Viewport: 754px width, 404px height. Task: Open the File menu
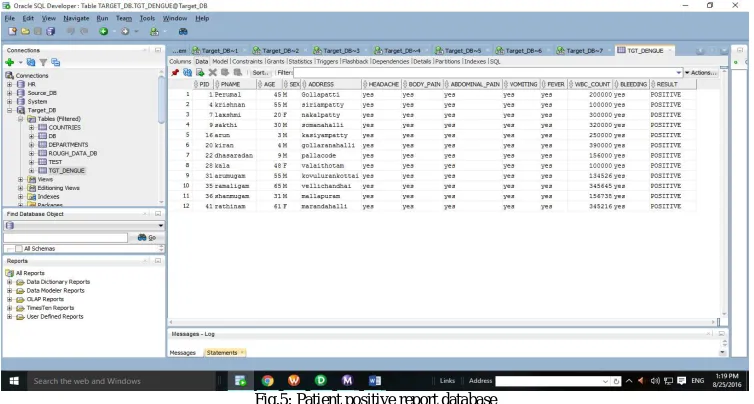(x=10, y=18)
